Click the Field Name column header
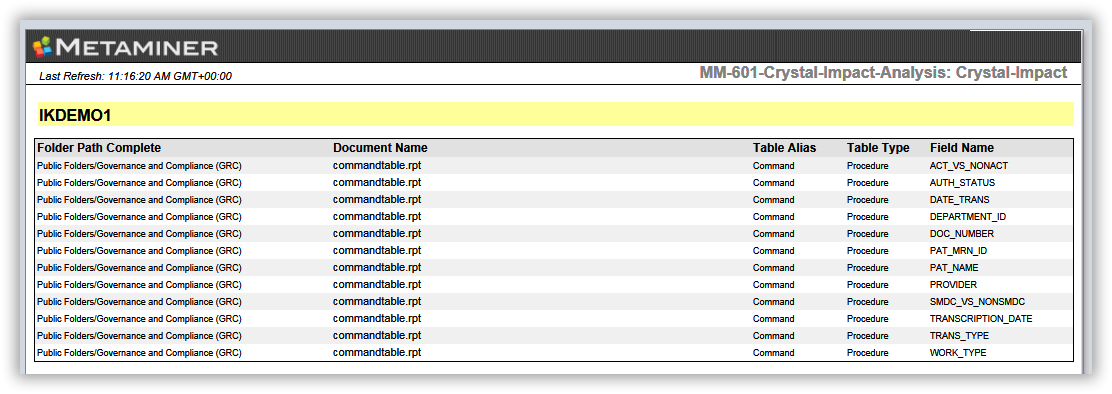1112x394 pixels. point(962,148)
